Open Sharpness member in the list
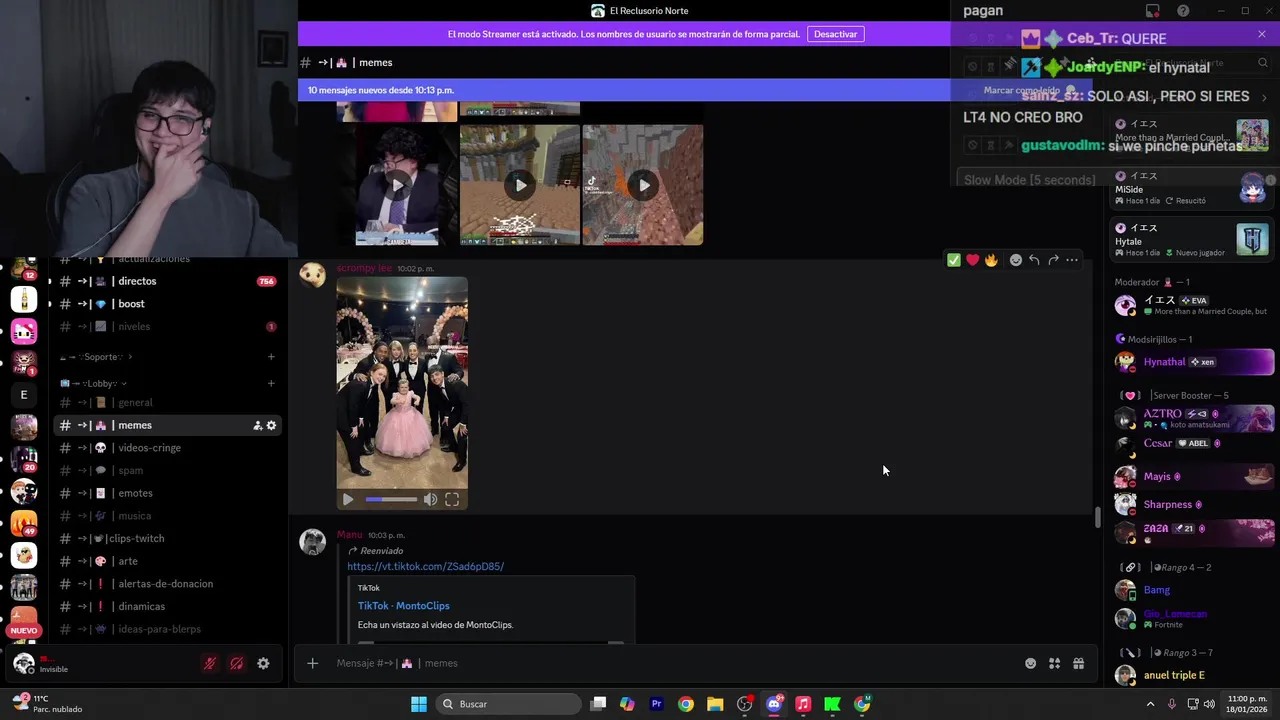Screen dimensions: 1280x720 [1194, 504]
